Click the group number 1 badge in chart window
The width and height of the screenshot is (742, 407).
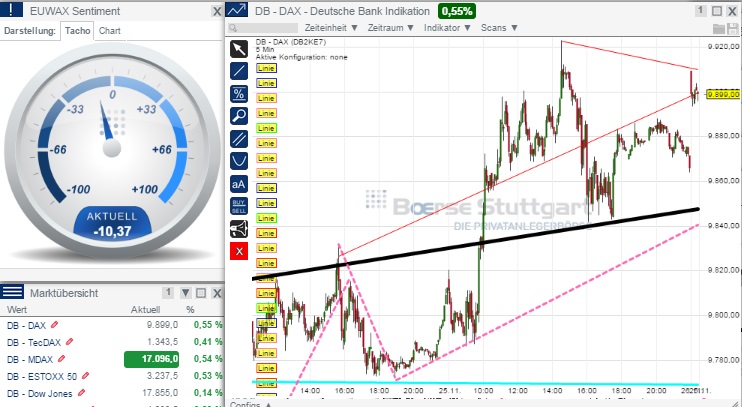[x=701, y=10]
